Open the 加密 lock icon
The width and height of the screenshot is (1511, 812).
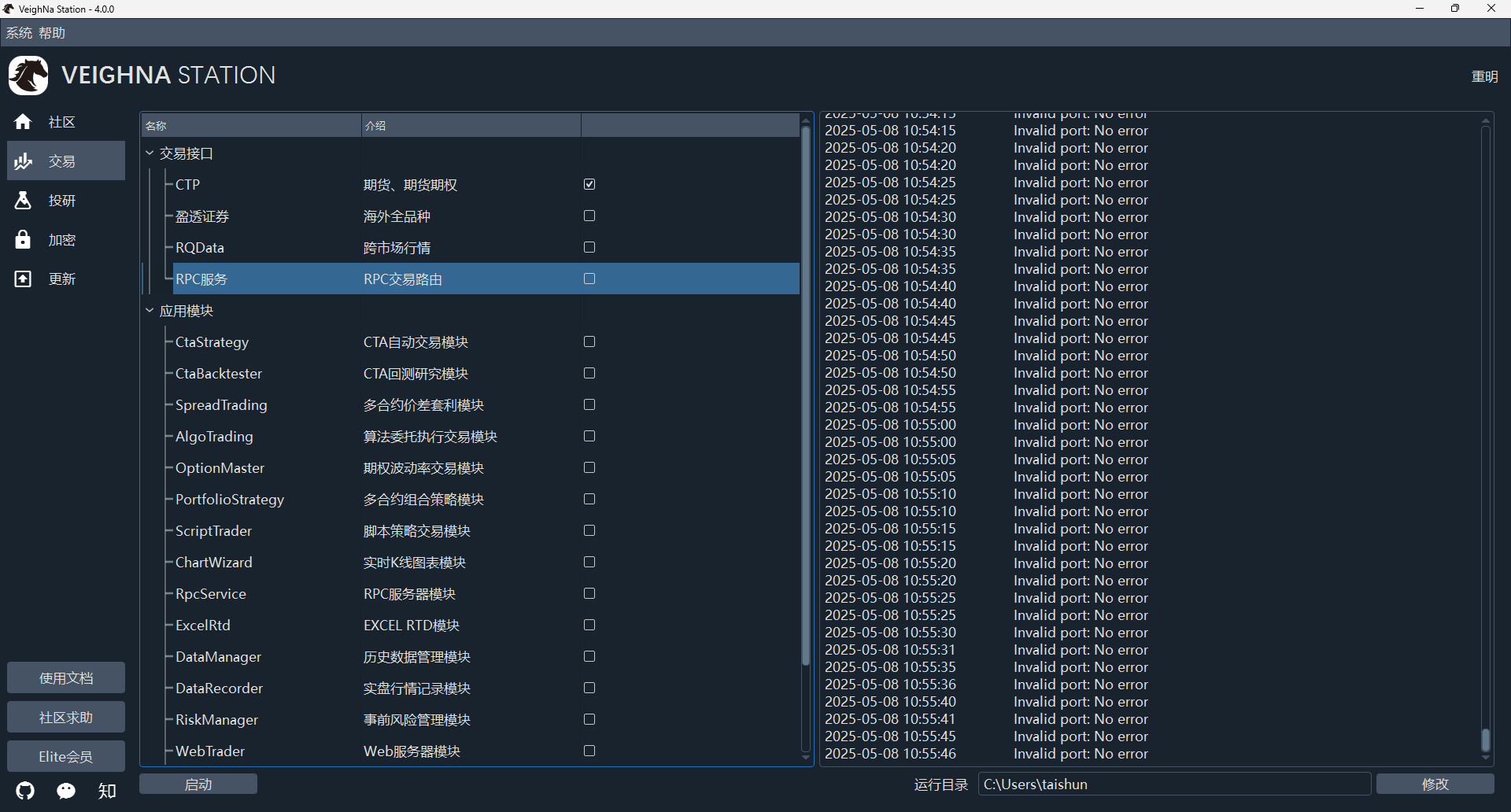point(23,240)
